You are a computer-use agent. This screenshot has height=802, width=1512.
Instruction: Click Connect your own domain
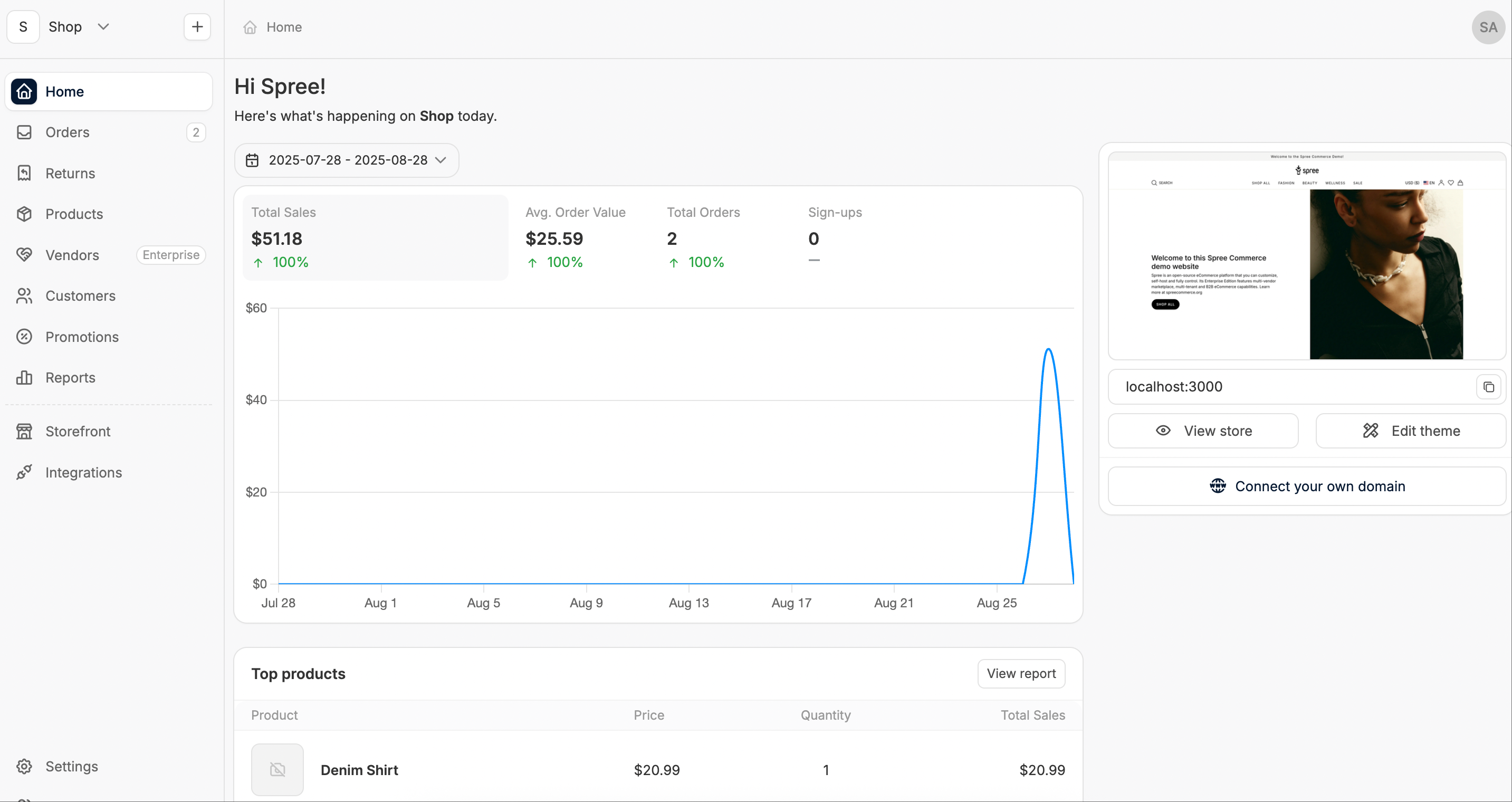(1307, 486)
